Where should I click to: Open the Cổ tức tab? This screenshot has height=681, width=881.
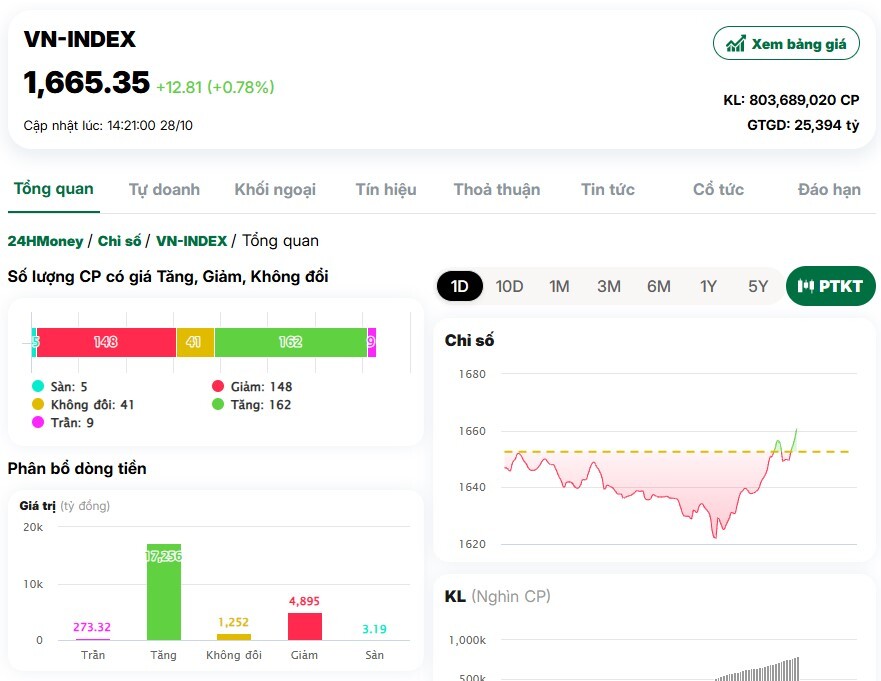coord(718,189)
